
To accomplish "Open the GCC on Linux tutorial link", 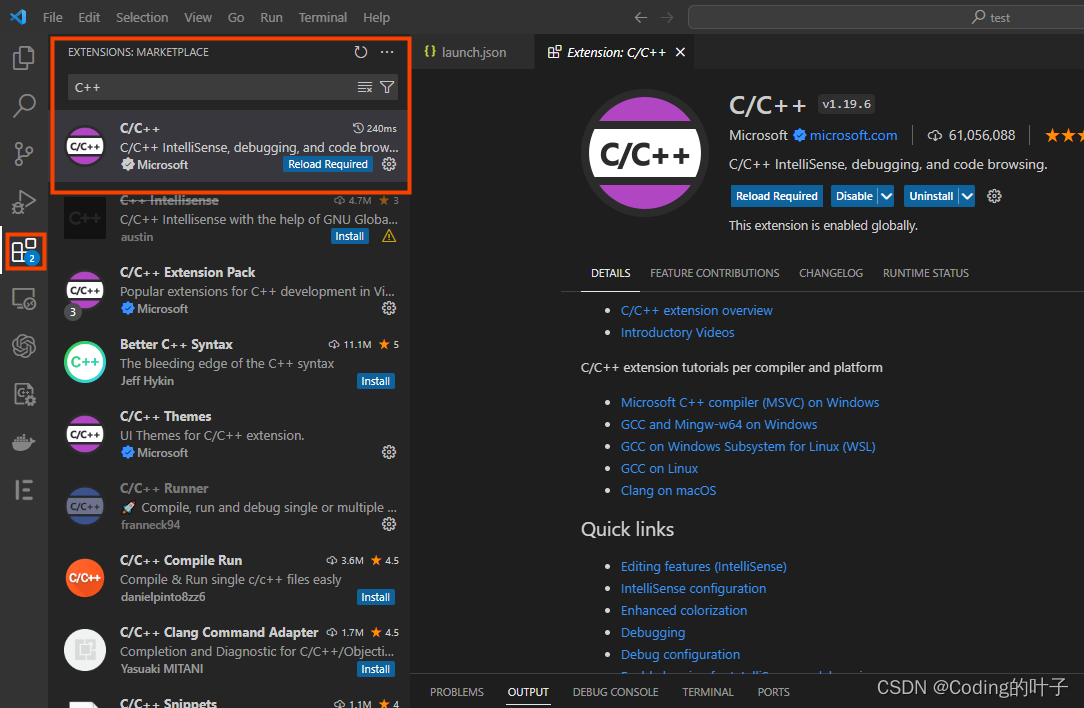I will [x=659, y=468].
